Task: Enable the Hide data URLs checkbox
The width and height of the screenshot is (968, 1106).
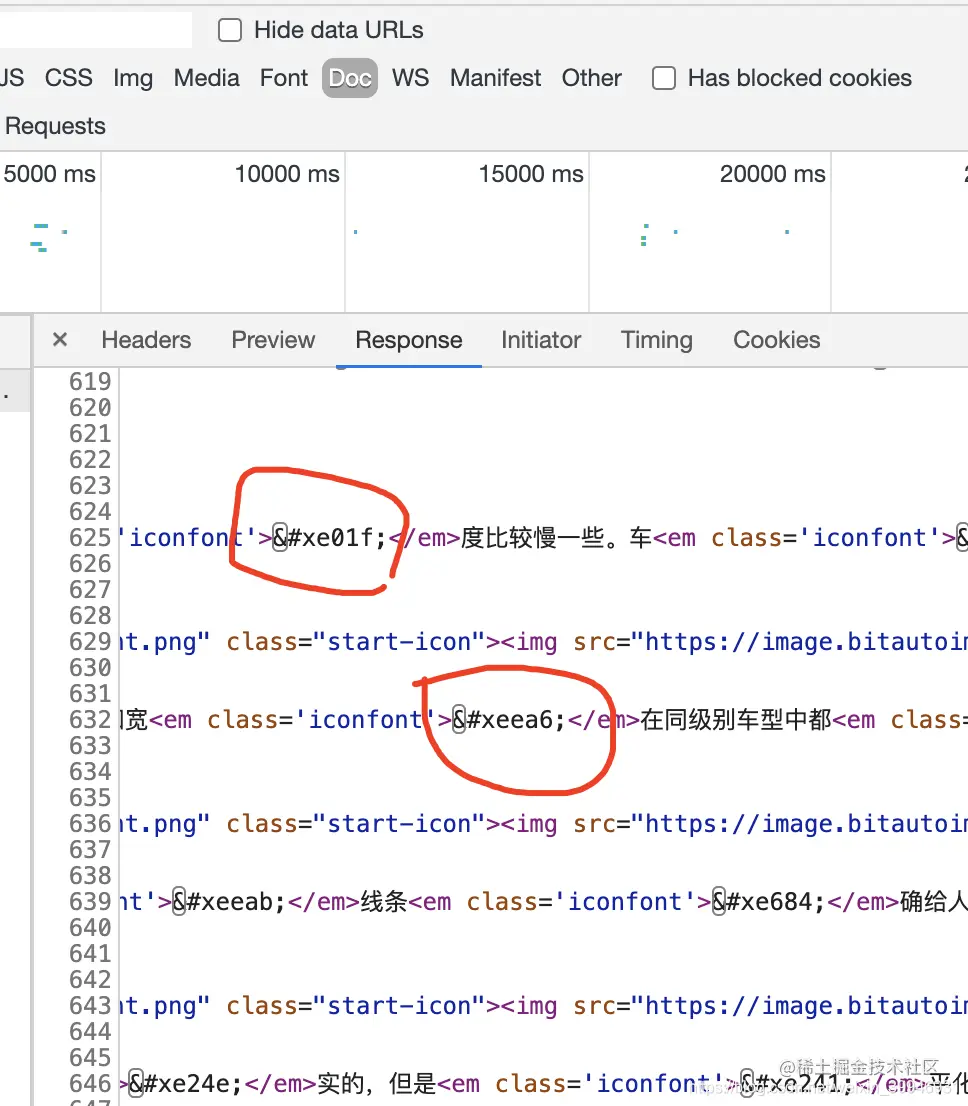Action: tap(230, 30)
